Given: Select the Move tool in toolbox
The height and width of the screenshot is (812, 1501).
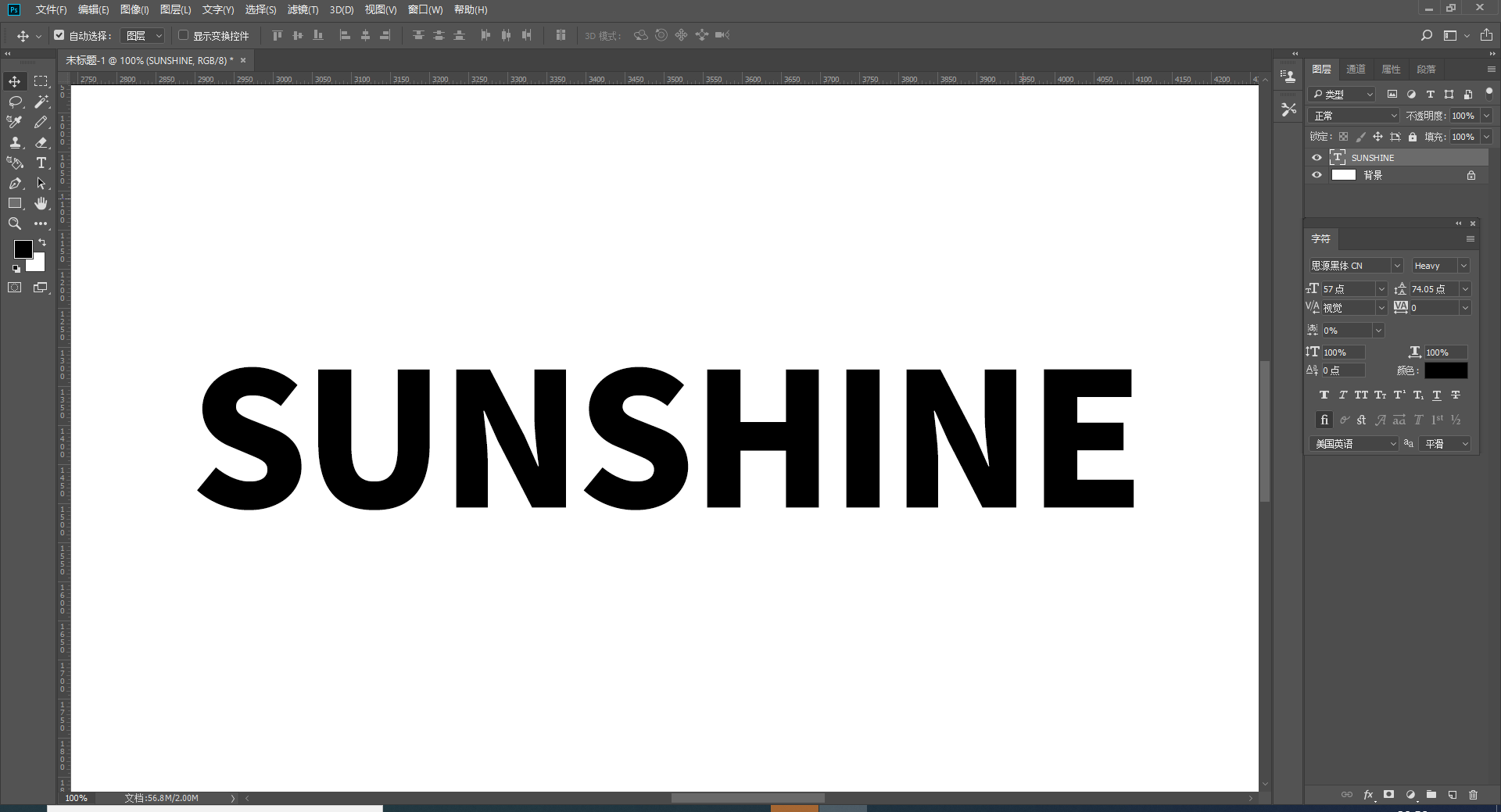Looking at the screenshot, I should (x=15, y=81).
